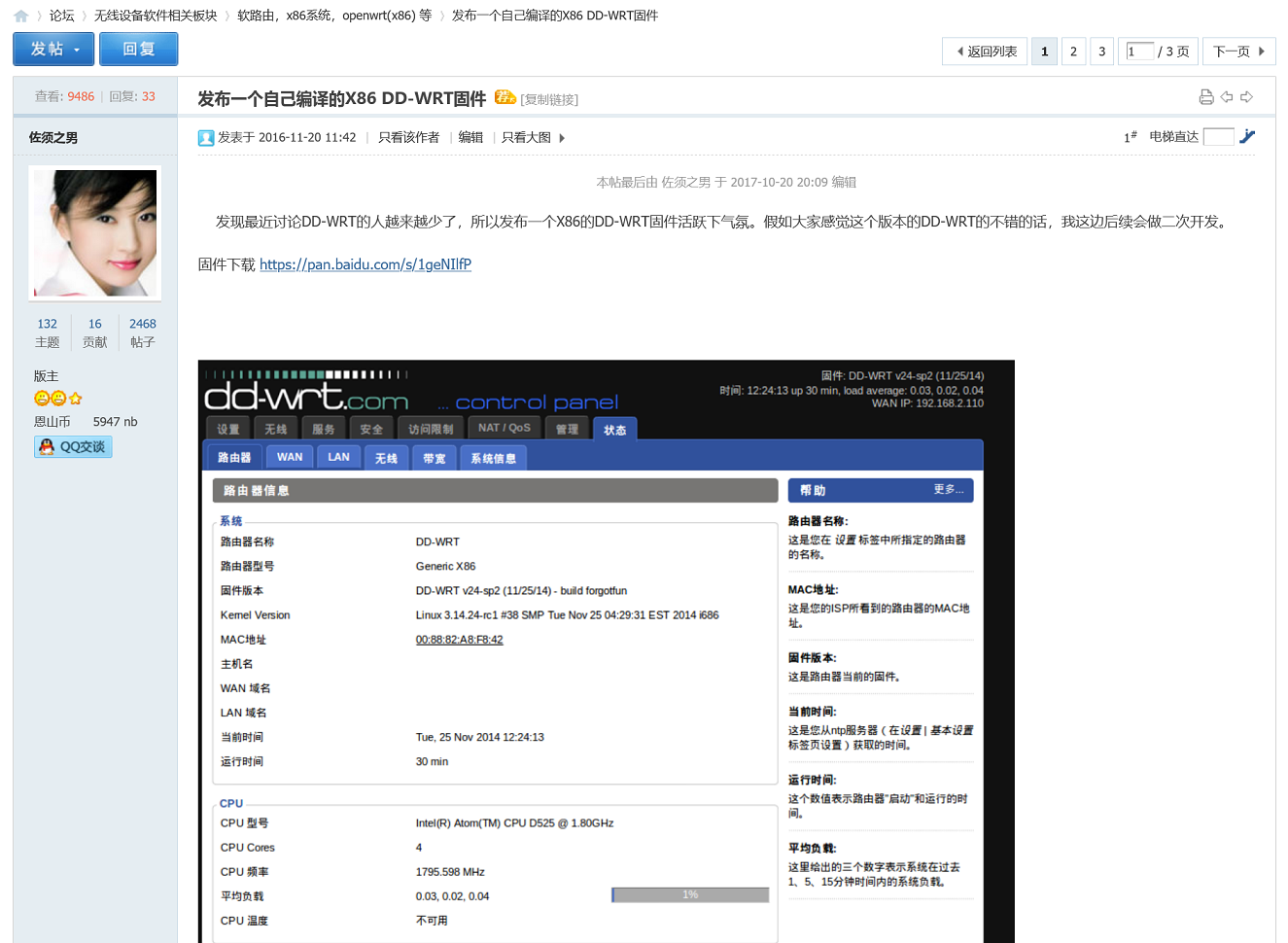Go to next thread arrow icon
The width and height of the screenshot is (1288, 943).
click(1246, 97)
